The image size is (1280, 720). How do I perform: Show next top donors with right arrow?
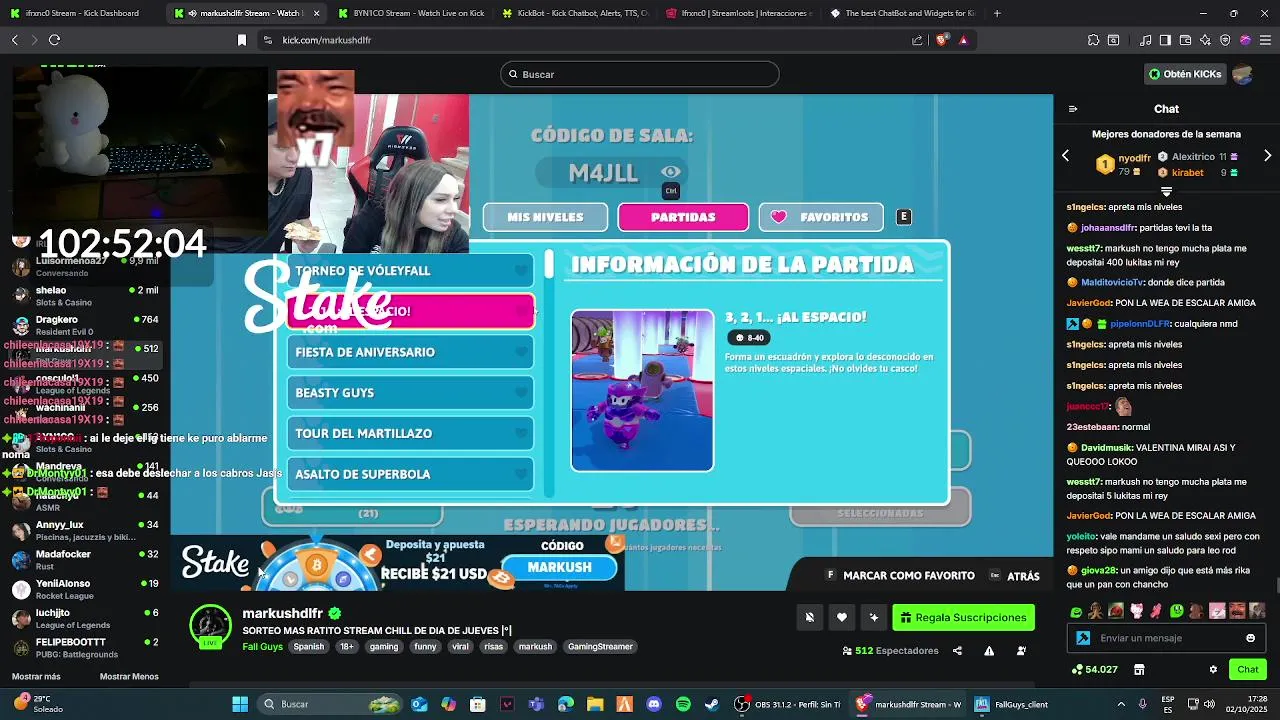1268,156
